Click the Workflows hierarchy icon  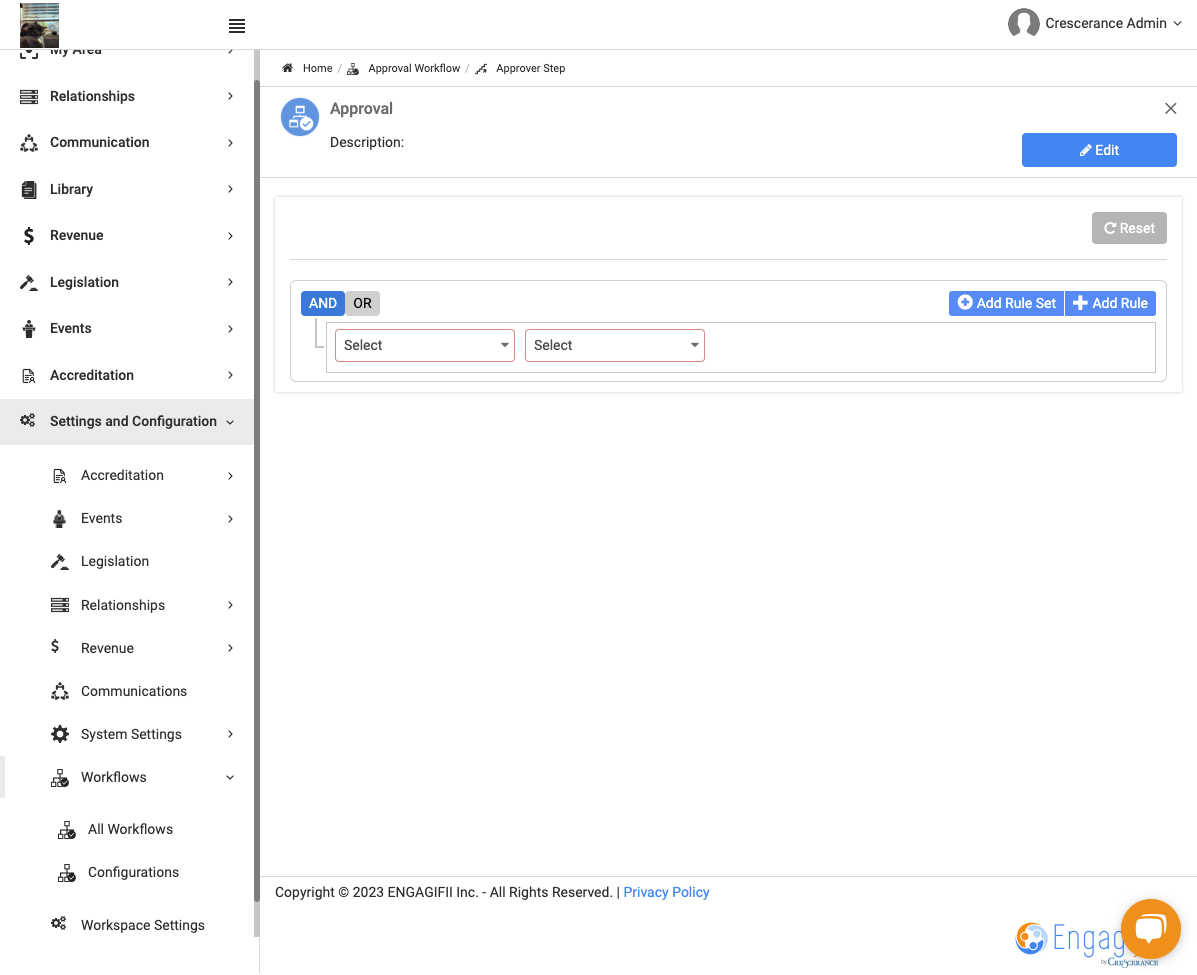(60, 778)
